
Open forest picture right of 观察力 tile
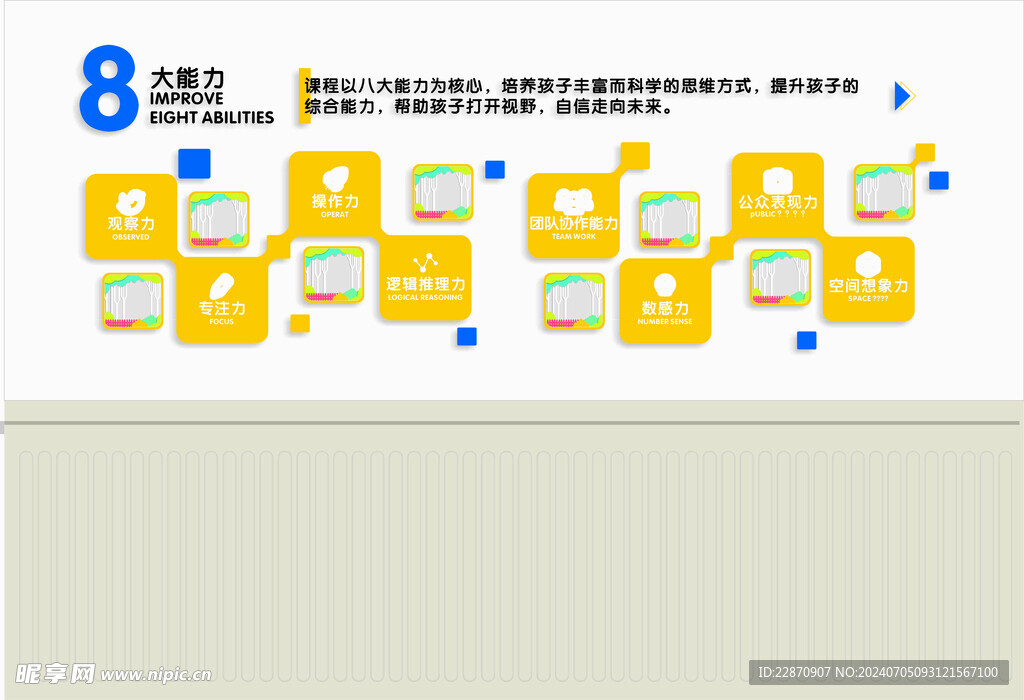pyautogui.click(x=219, y=220)
